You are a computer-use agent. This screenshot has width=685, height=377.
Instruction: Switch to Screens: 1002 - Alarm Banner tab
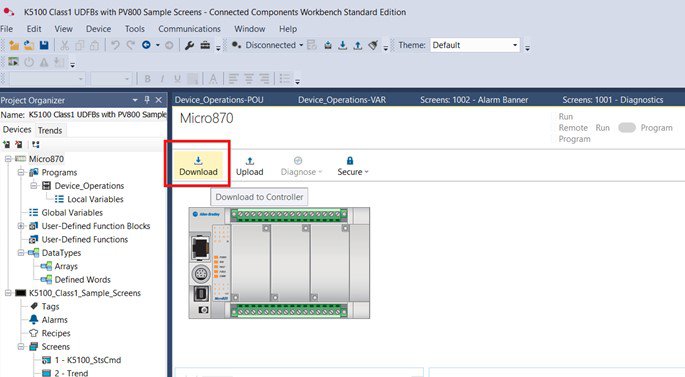474,100
